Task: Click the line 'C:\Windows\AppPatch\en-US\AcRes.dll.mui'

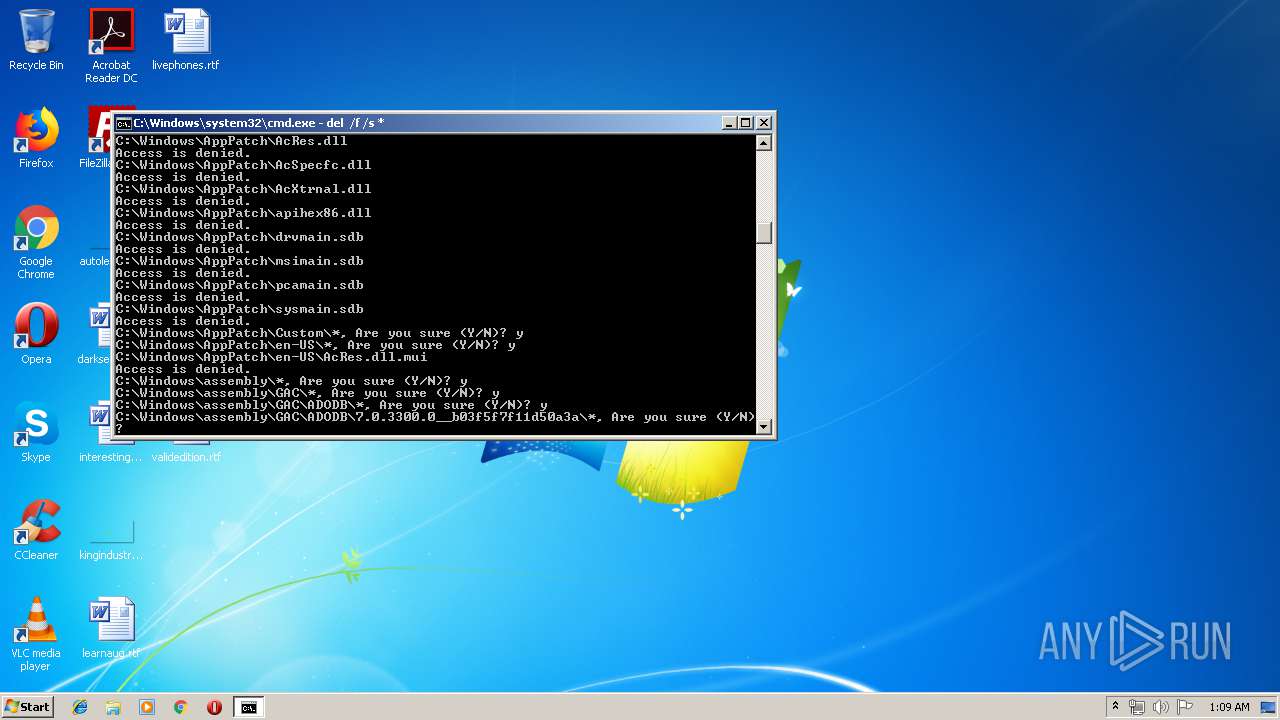Action: click(x=271, y=357)
